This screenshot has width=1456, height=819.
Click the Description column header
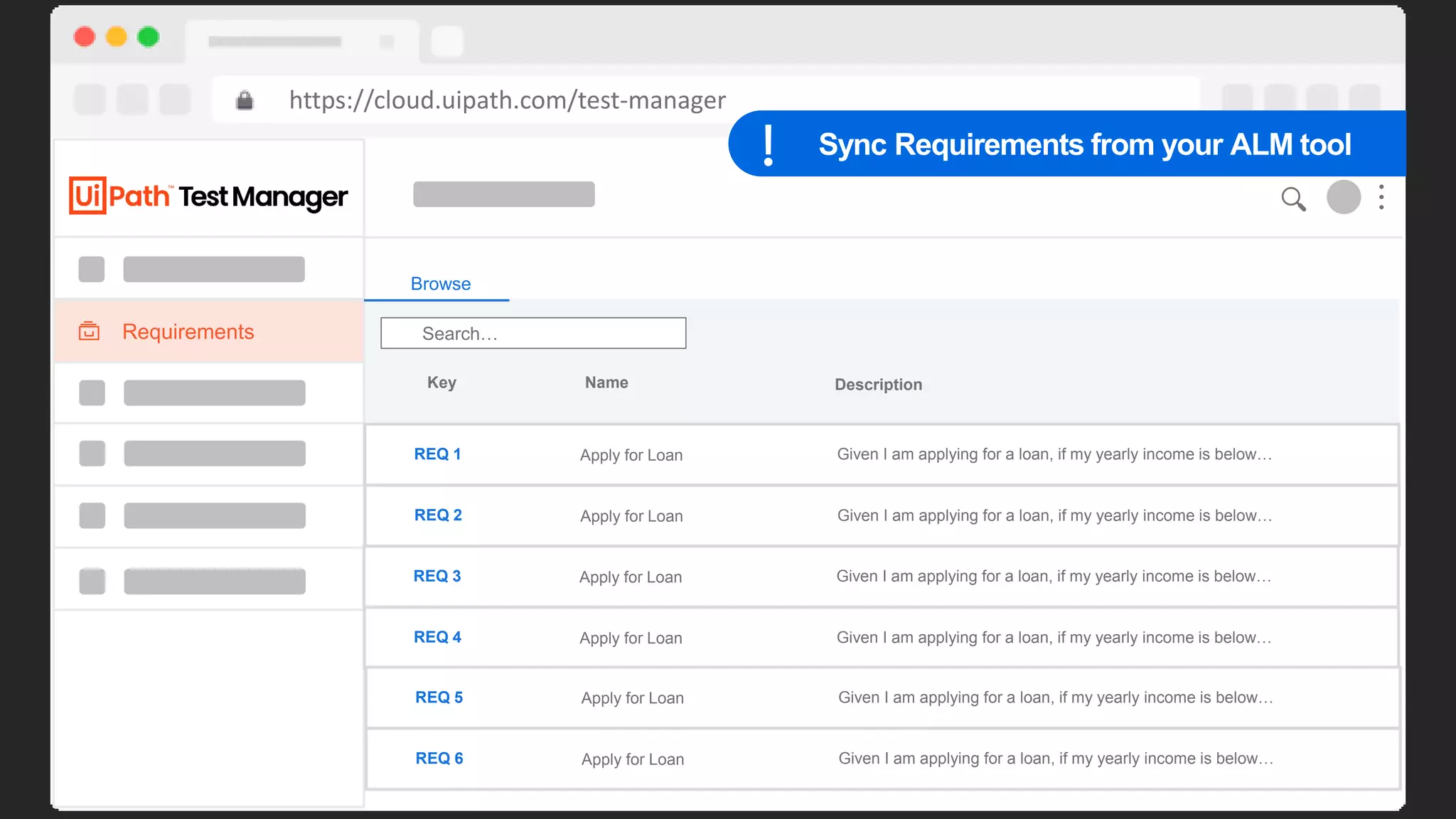(878, 385)
